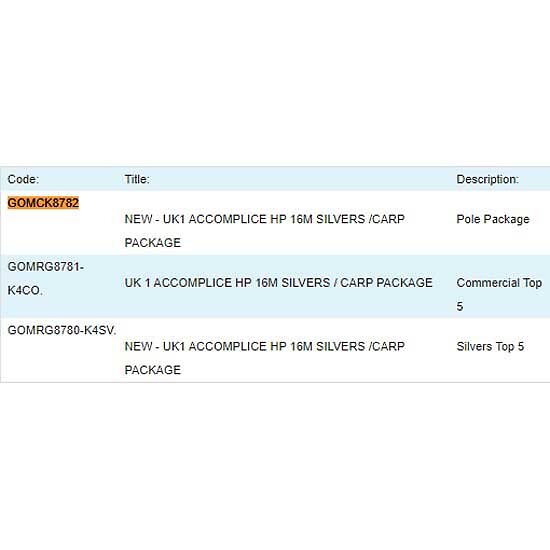This screenshot has width=550, height=550.
Task: Select the "Pole Package" description cell
Action: point(493,219)
